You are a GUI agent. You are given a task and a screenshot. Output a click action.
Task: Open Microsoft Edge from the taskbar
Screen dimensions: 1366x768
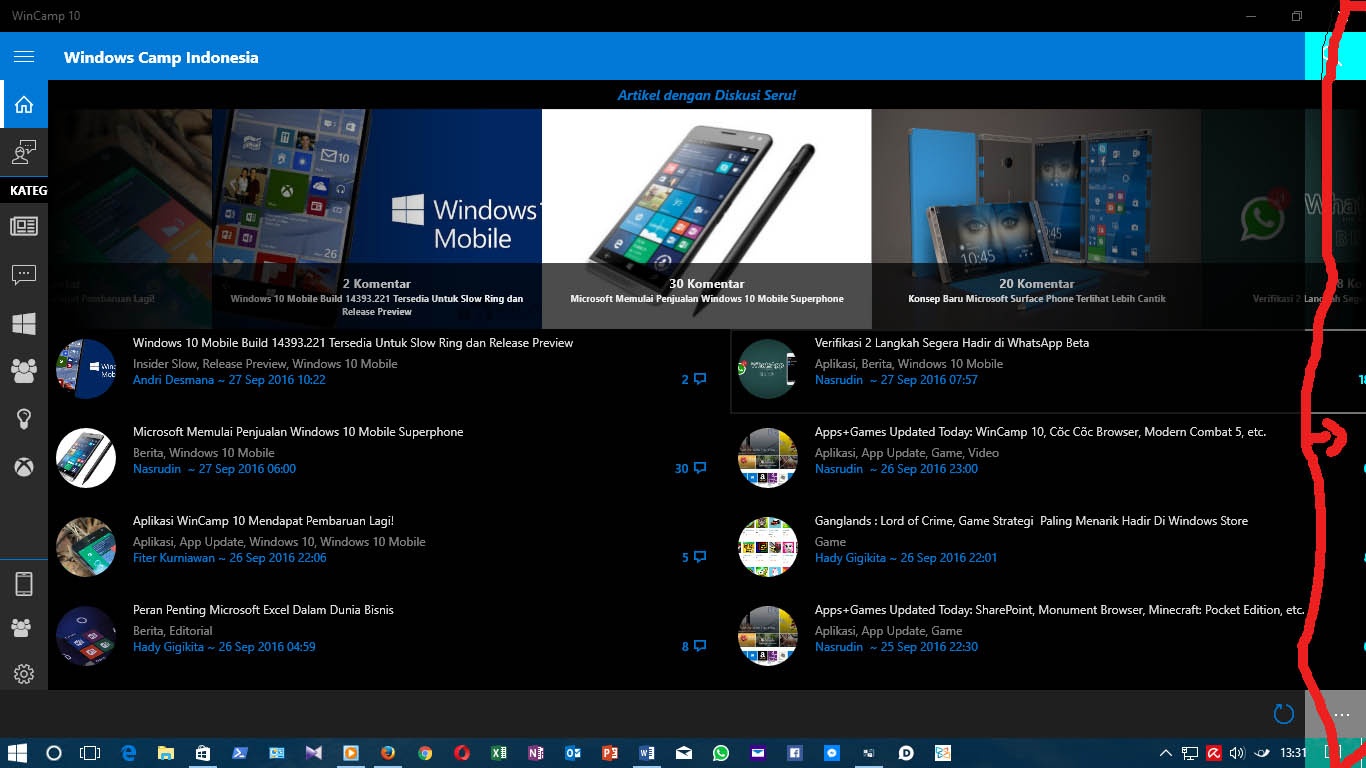[129, 753]
